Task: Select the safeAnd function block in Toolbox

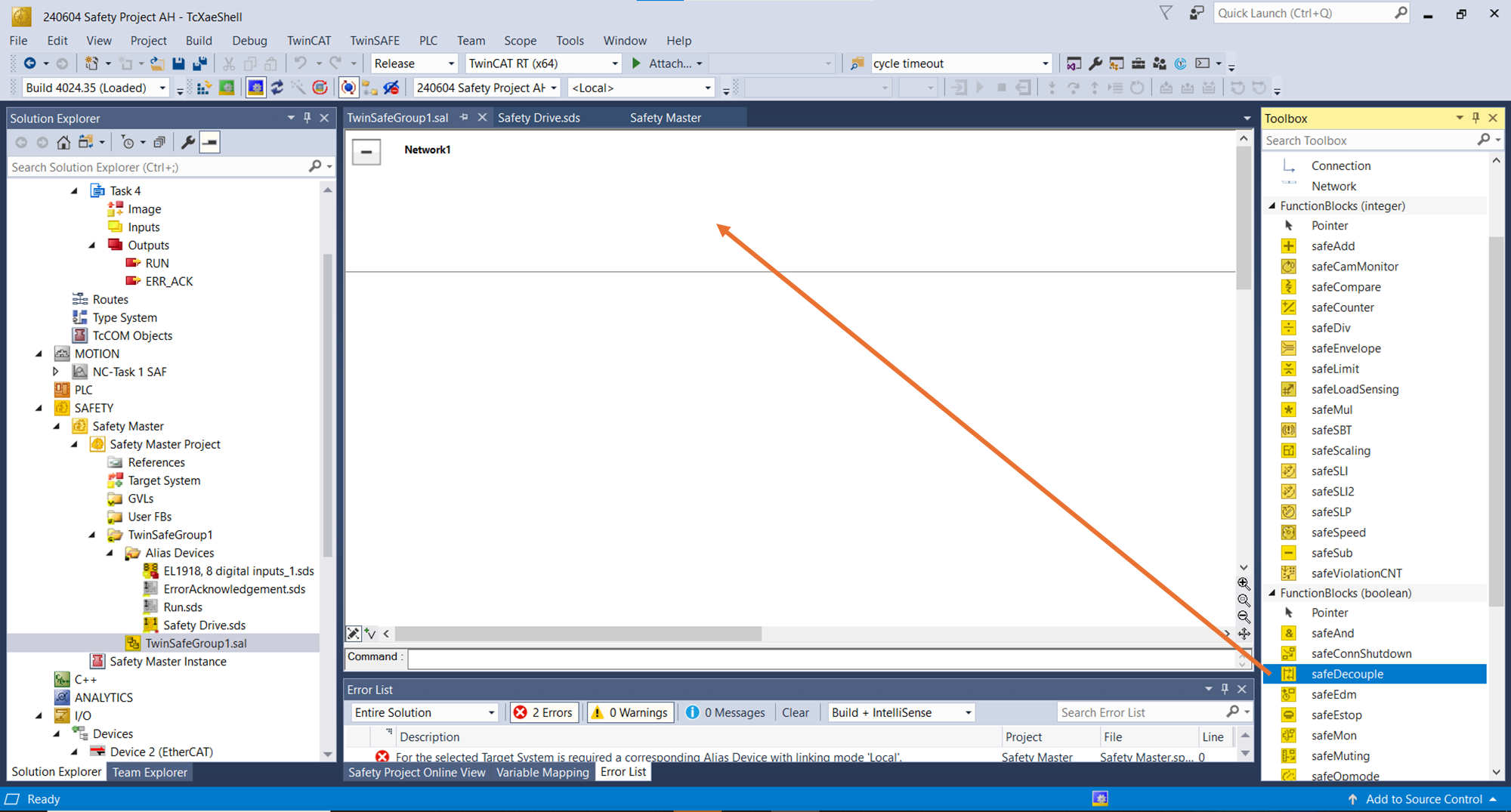Action: [1332, 633]
